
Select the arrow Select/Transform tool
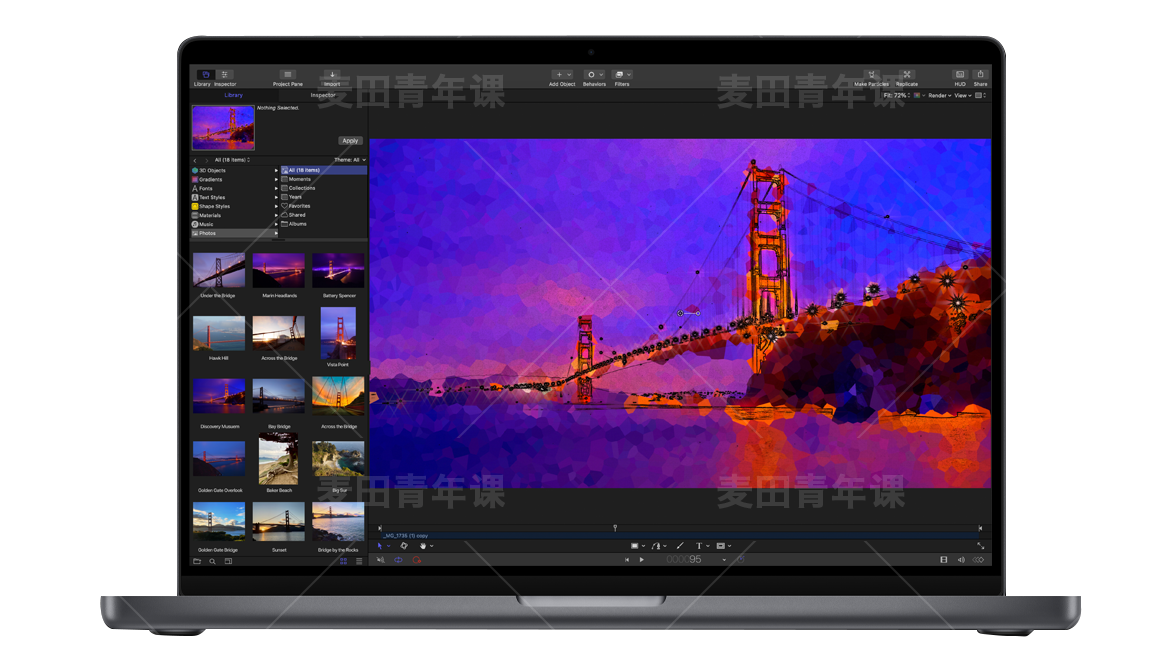click(x=380, y=546)
